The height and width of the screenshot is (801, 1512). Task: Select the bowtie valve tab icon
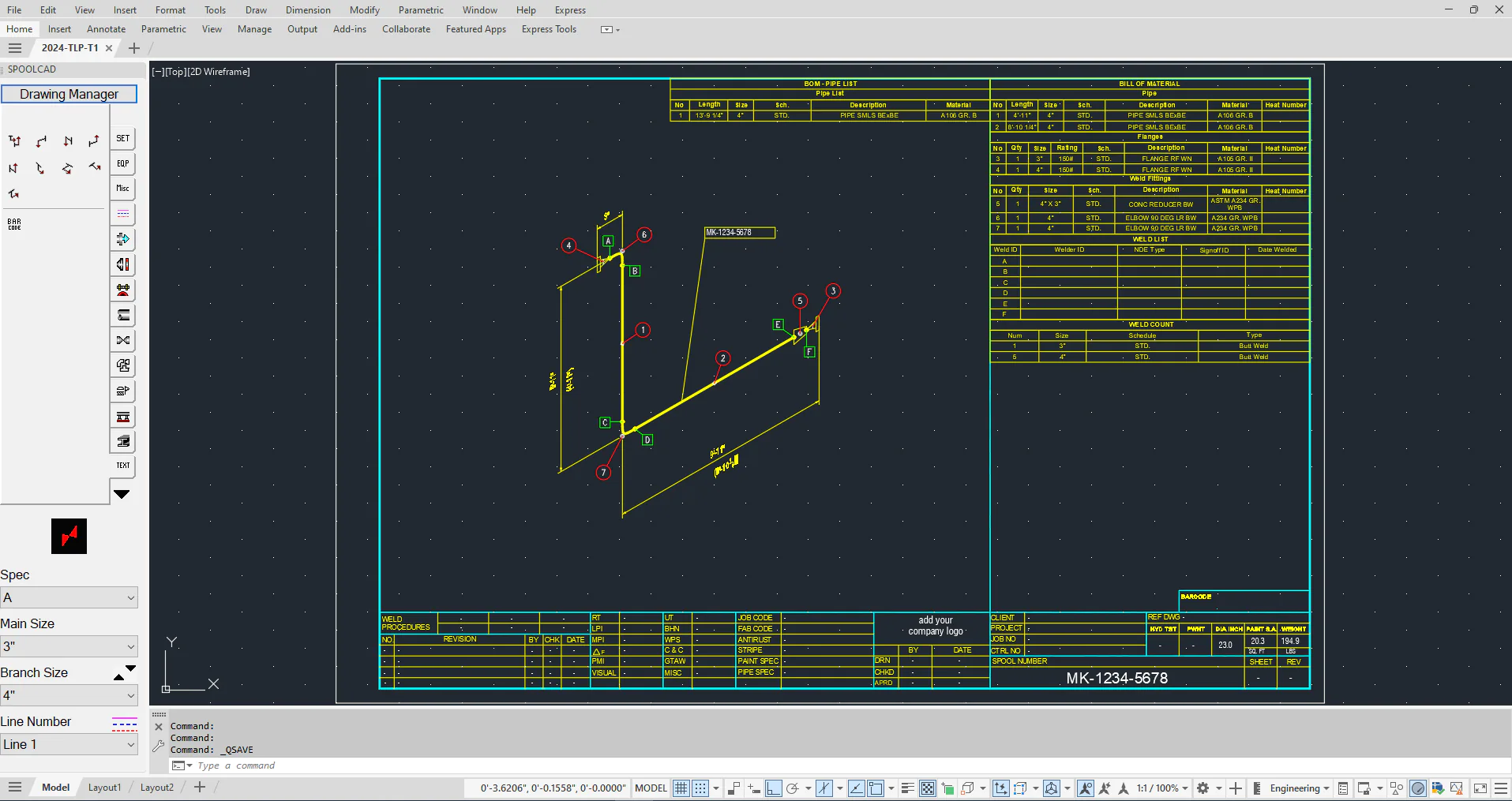pos(123,340)
